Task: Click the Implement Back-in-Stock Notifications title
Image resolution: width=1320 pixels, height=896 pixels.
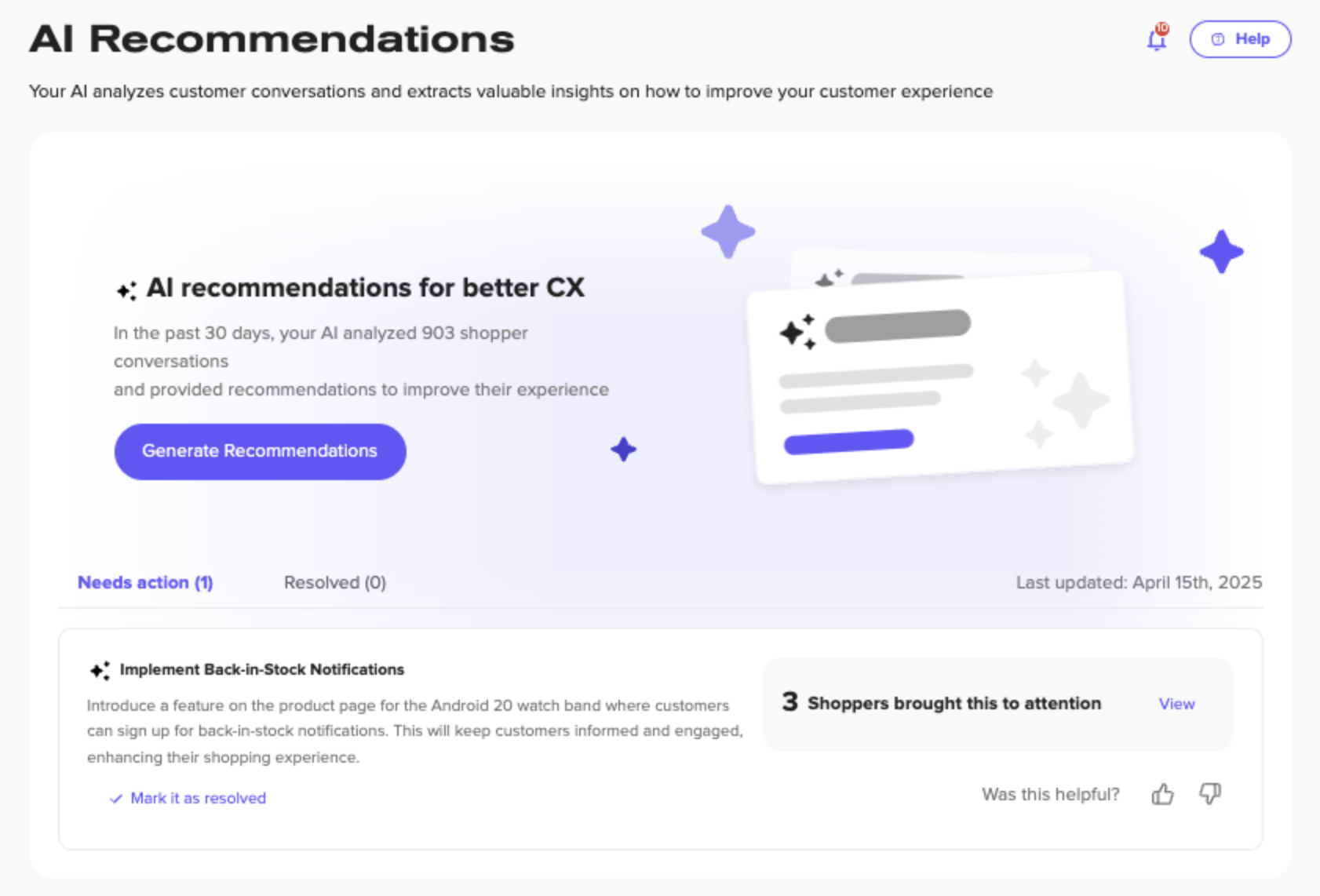Action: click(261, 669)
